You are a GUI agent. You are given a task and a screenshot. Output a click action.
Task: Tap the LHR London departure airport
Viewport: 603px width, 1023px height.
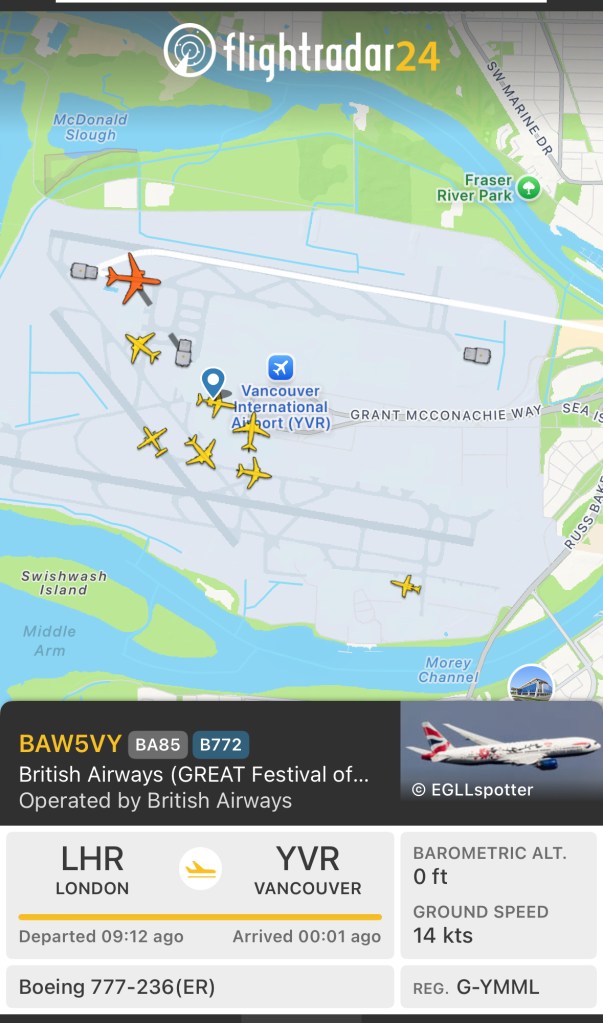[92, 870]
